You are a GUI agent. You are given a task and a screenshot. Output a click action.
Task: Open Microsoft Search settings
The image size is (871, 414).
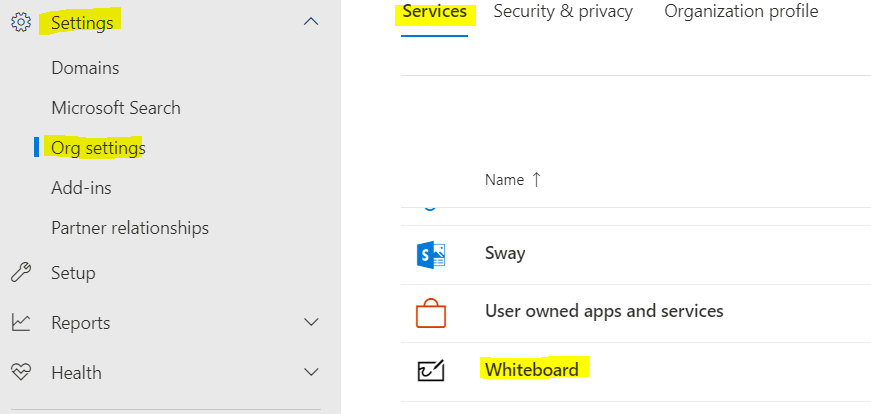116,108
